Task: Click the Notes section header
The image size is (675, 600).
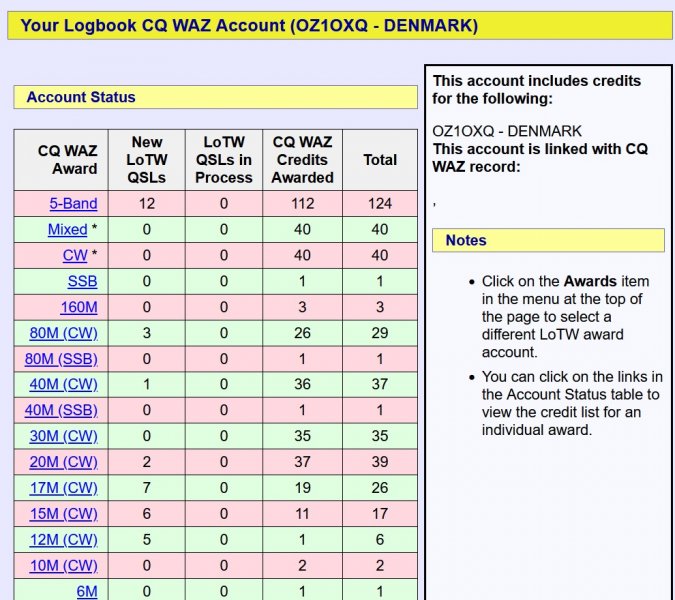Action: click(x=548, y=240)
